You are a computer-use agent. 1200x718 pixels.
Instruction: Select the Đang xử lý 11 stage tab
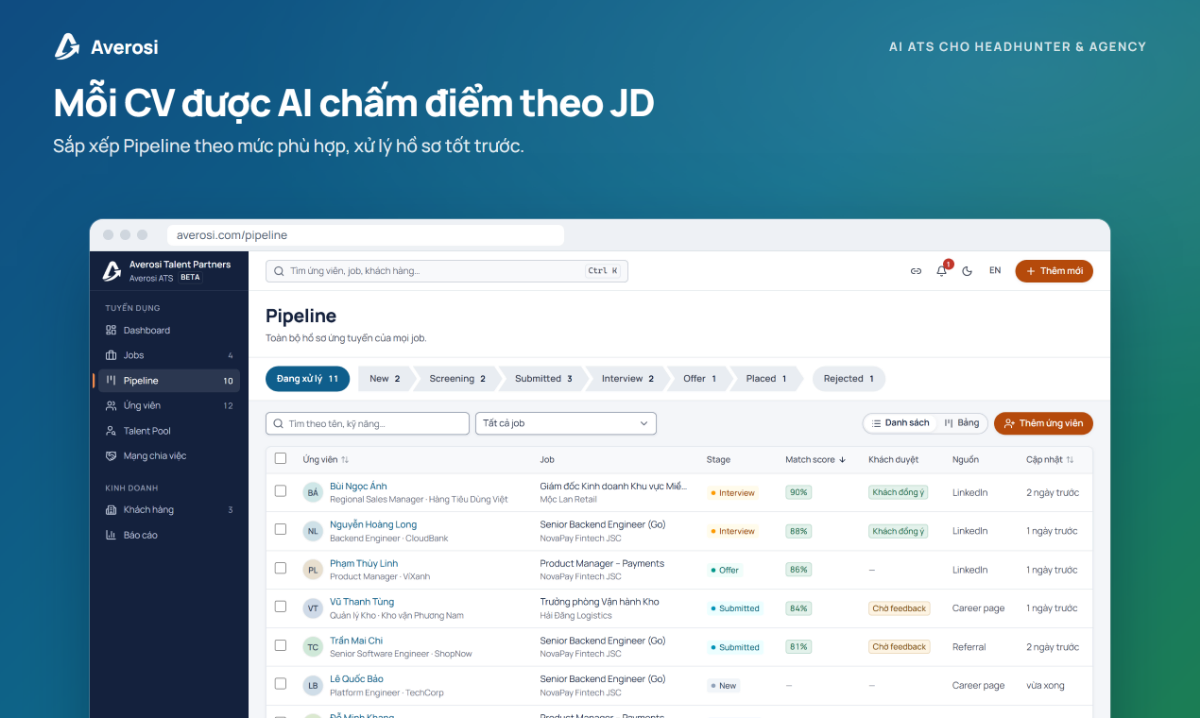pyautogui.click(x=307, y=379)
